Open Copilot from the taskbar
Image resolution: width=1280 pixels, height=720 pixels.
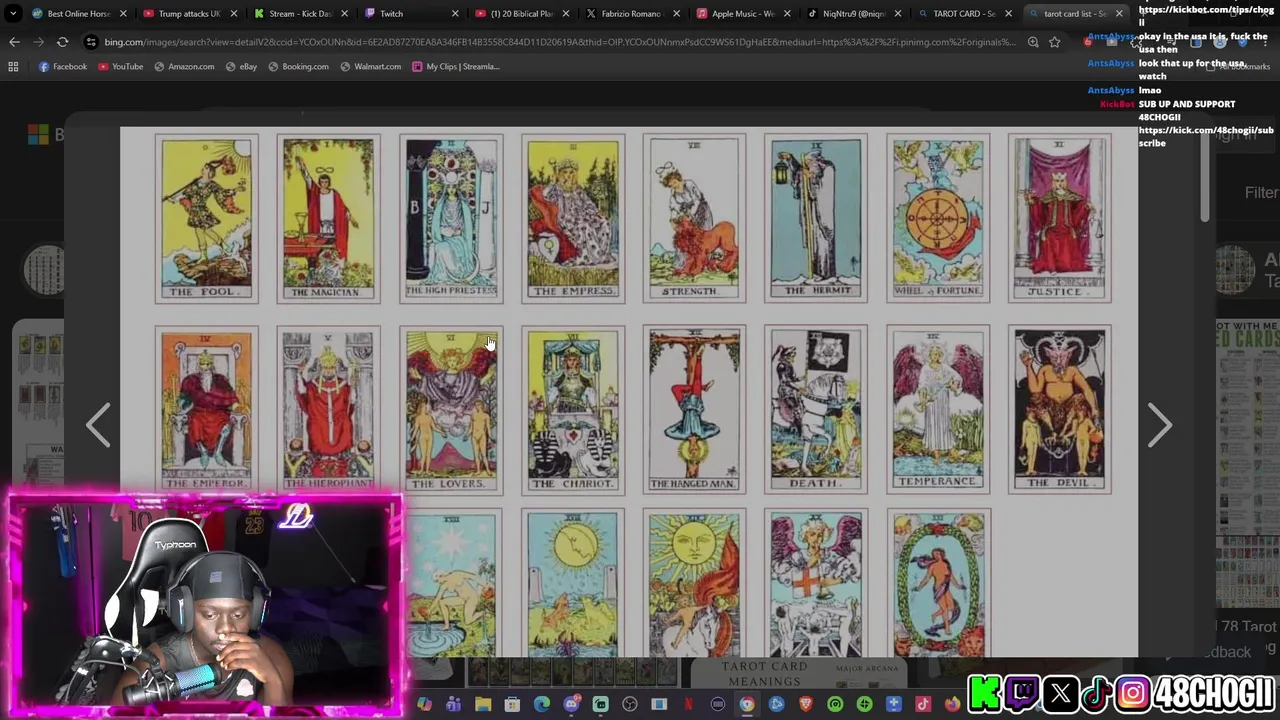[x=424, y=704]
